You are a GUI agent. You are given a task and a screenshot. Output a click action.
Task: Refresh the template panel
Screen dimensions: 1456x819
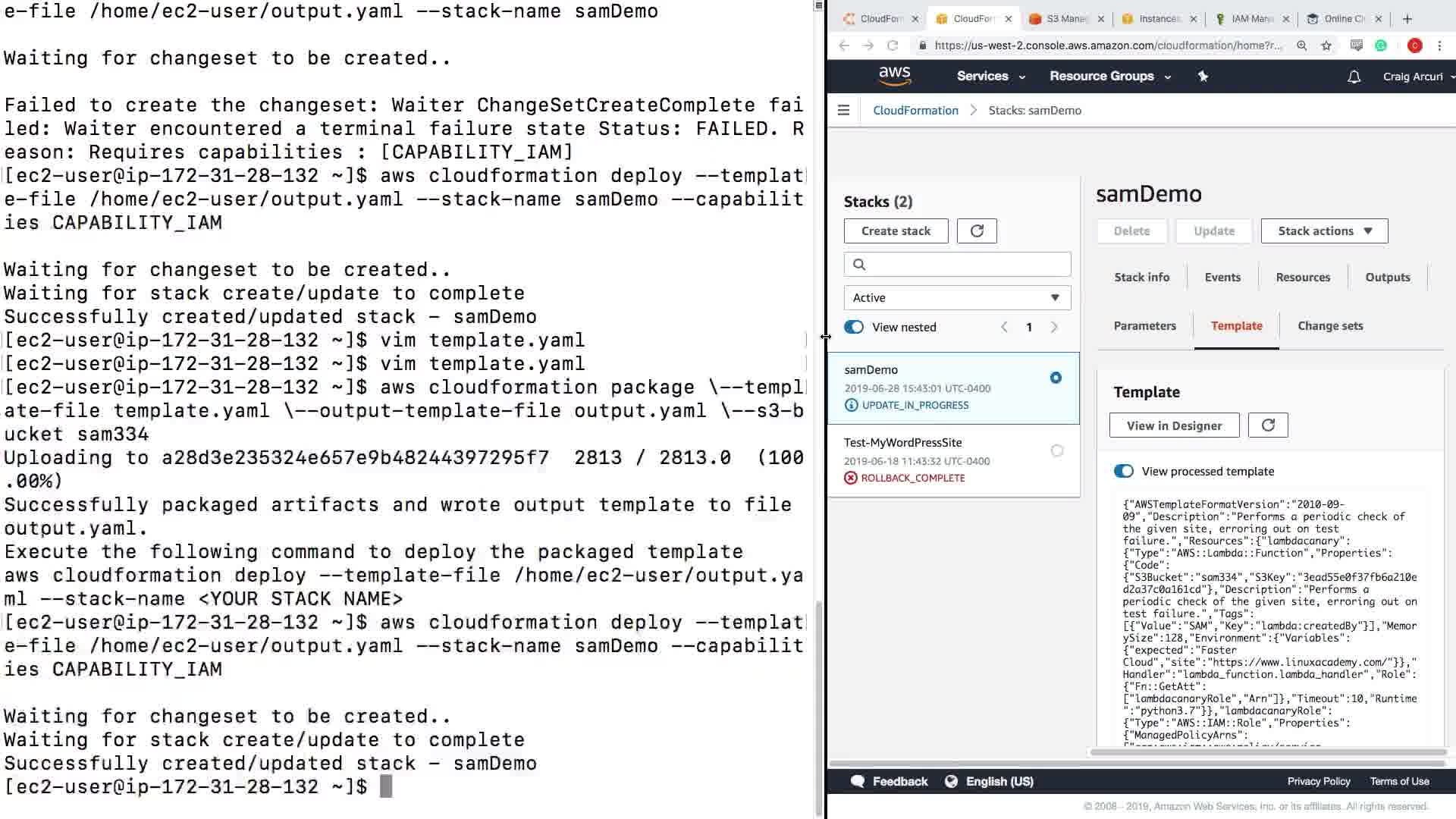coord(1268,425)
